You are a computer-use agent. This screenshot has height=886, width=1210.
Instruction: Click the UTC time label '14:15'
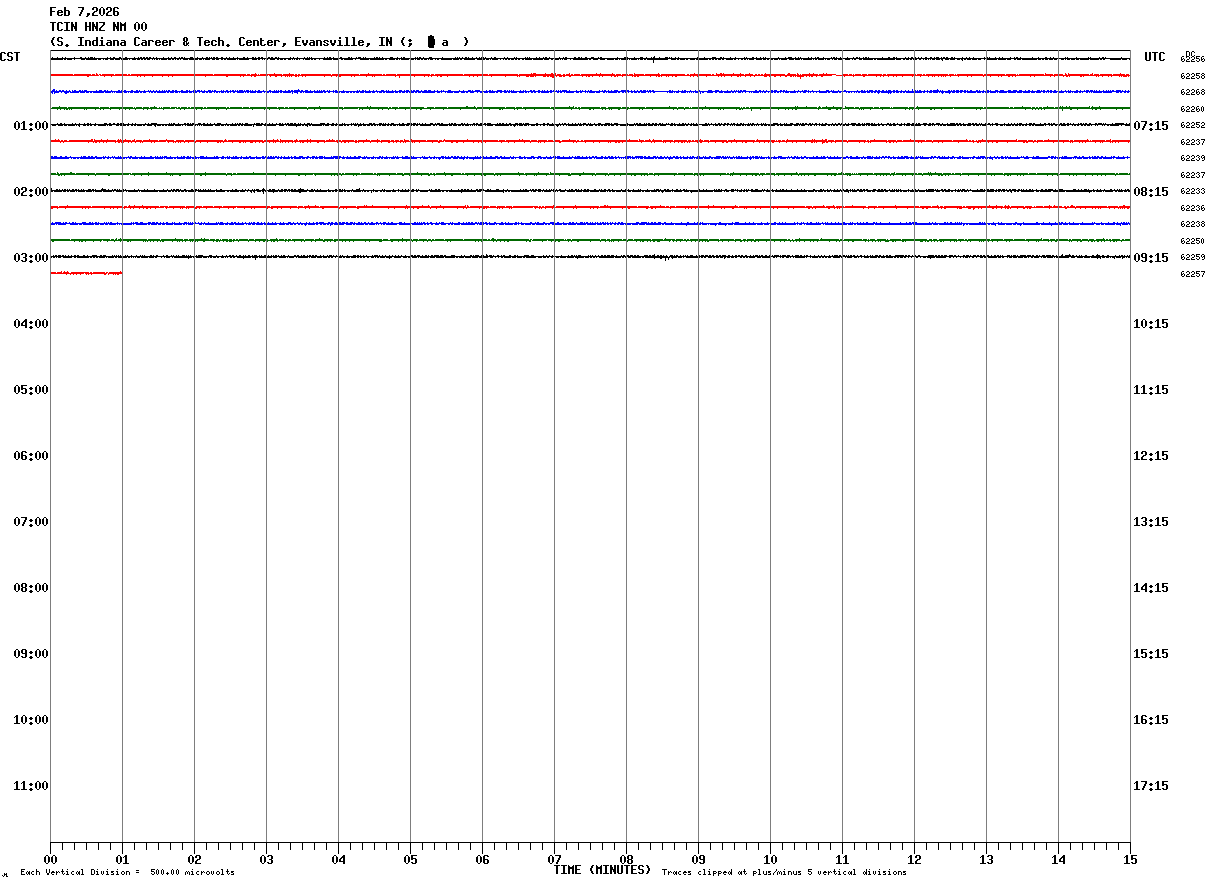(1151, 588)
